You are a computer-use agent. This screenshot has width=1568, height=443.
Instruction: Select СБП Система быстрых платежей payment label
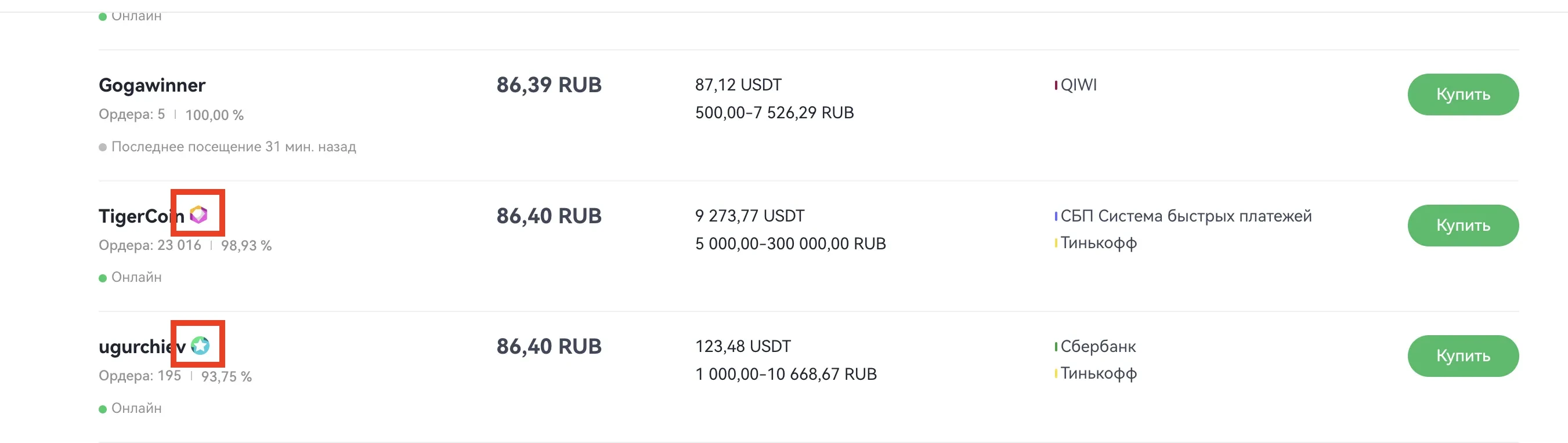point(1185,216)
